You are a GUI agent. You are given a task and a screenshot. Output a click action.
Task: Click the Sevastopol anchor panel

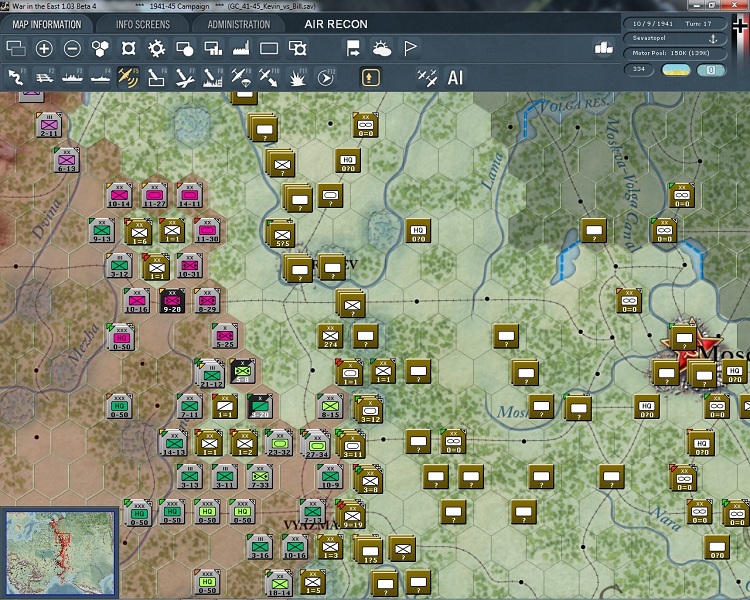(x=675, y=38)
